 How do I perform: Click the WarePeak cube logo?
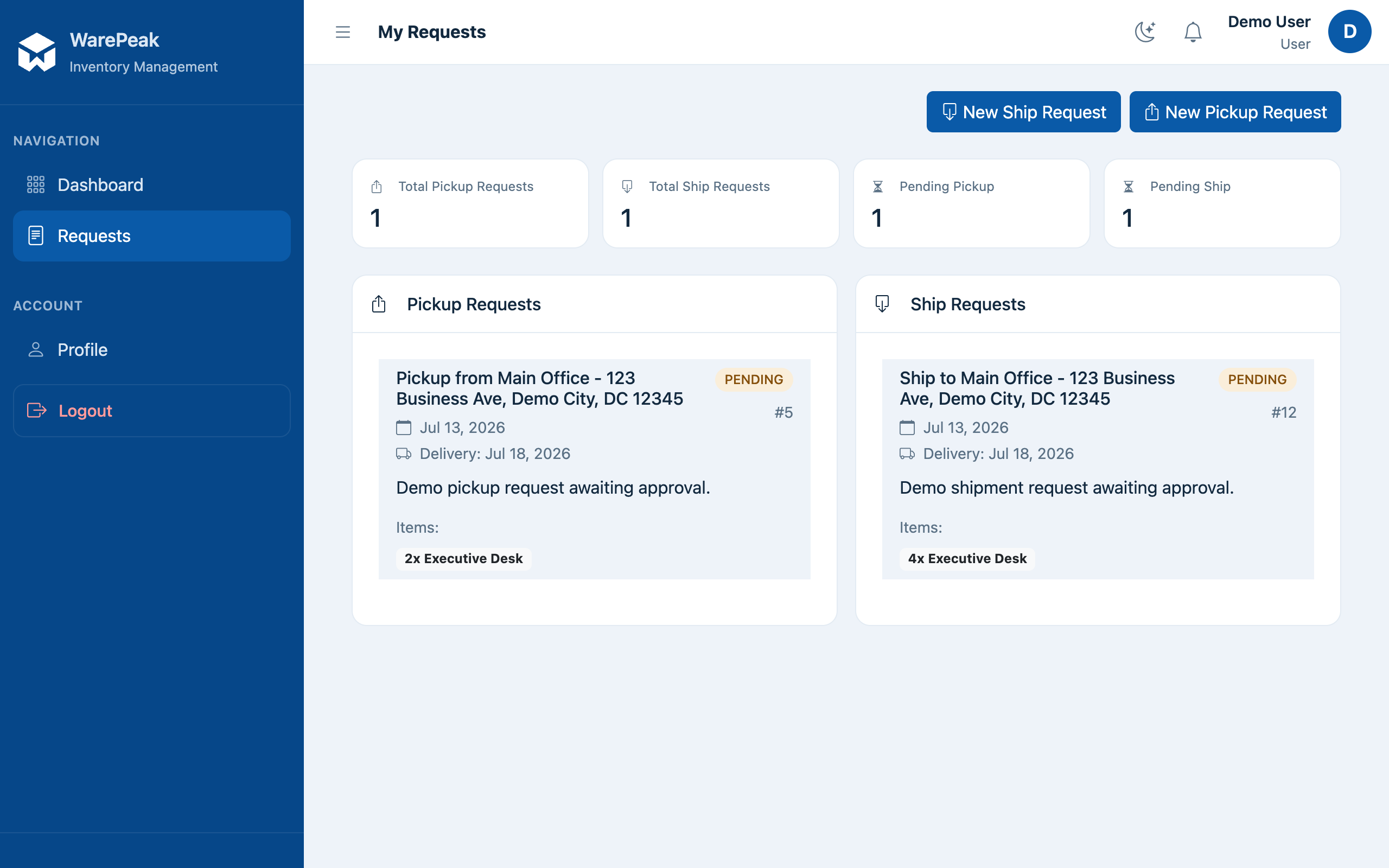[x=37, y=52]
